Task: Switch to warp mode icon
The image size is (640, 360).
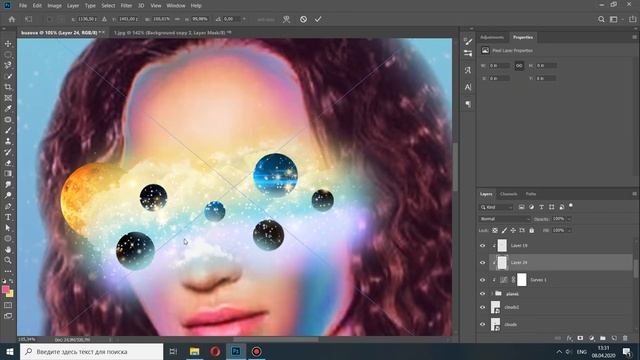Action: tap(286, 19)
